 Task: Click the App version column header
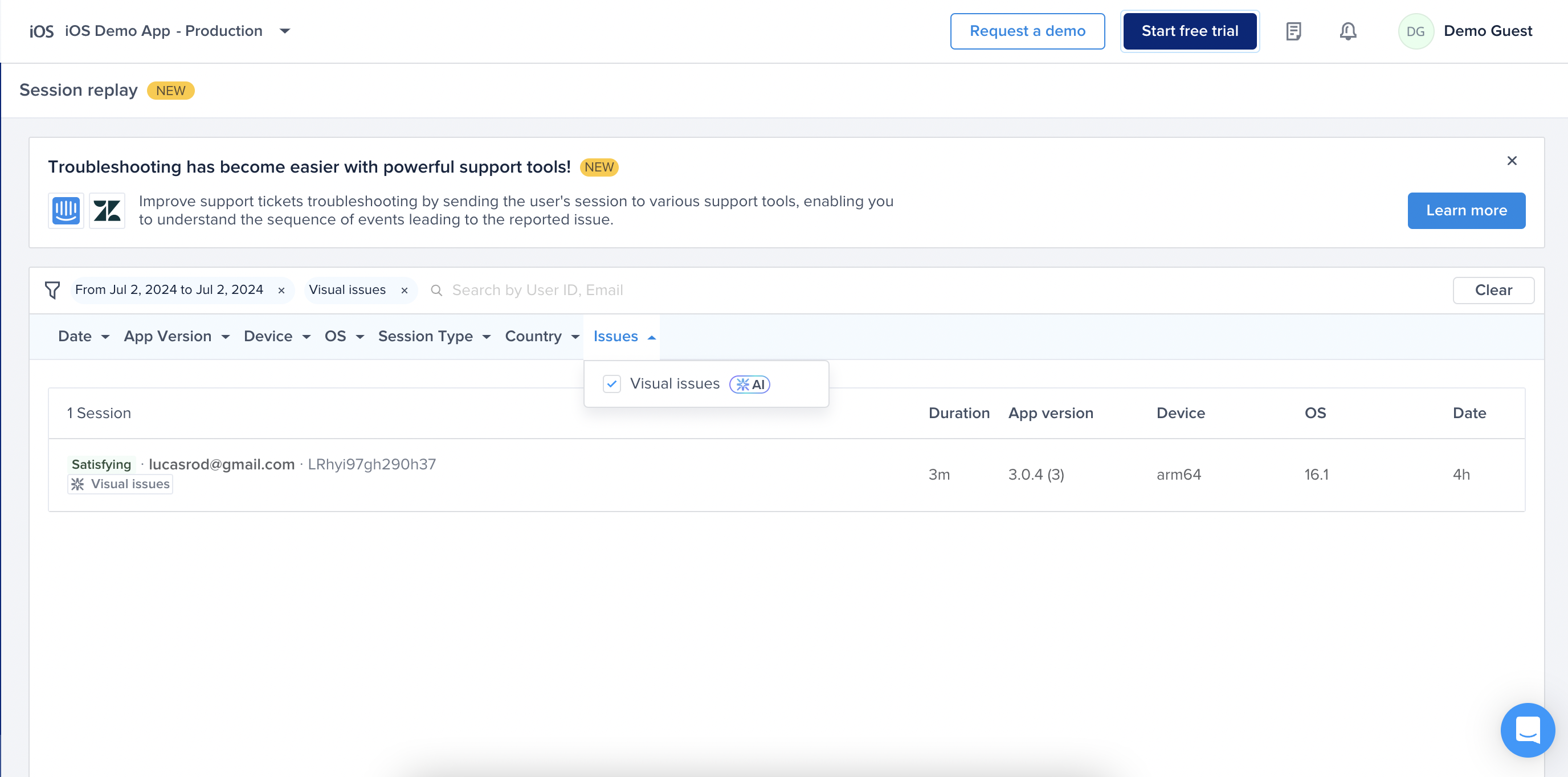coord(1051,413)
